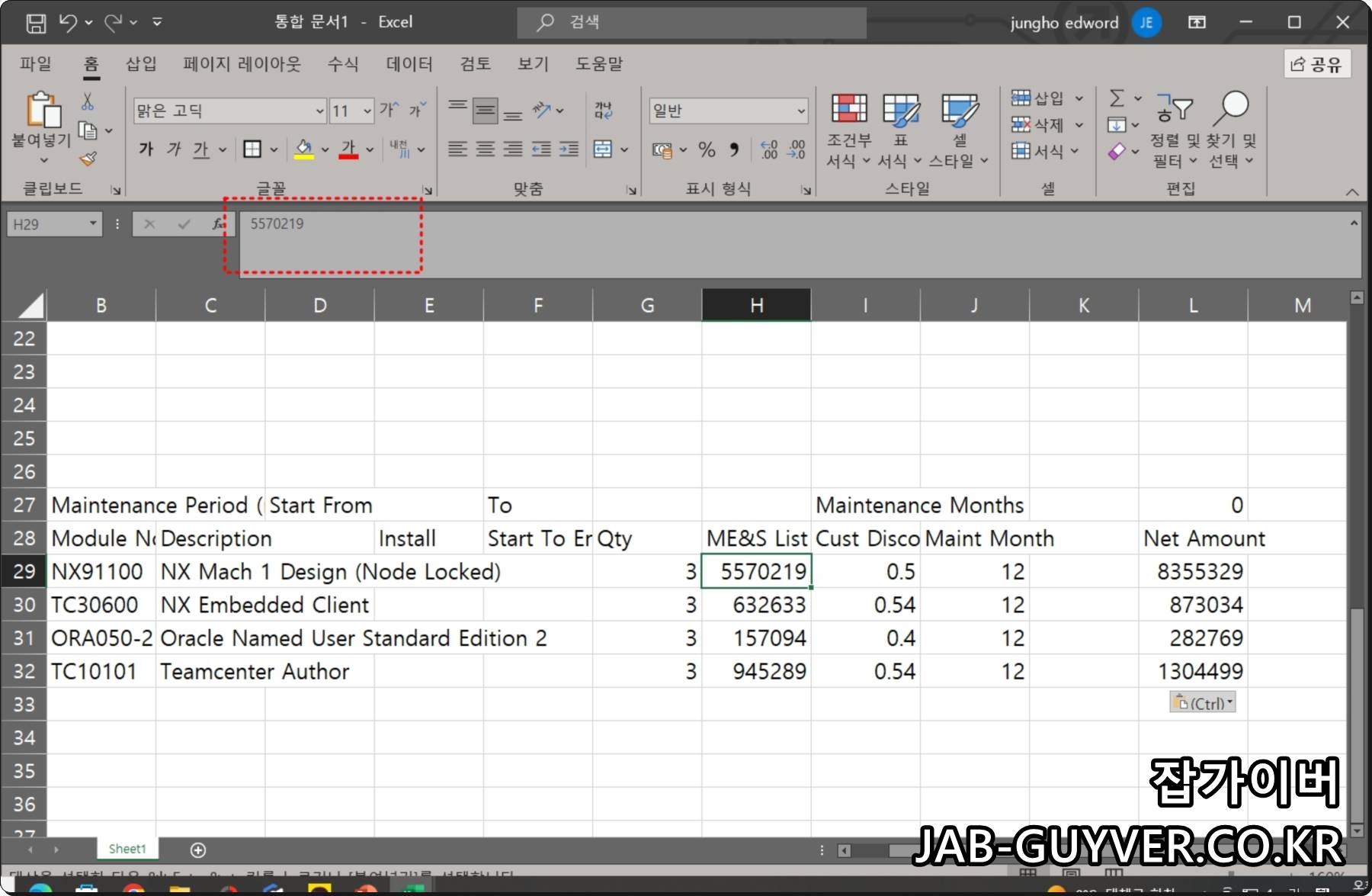The image size is (1372, 896).
Task: Click the paste options (Ctrl) button
Action: tap(1203, 703)
